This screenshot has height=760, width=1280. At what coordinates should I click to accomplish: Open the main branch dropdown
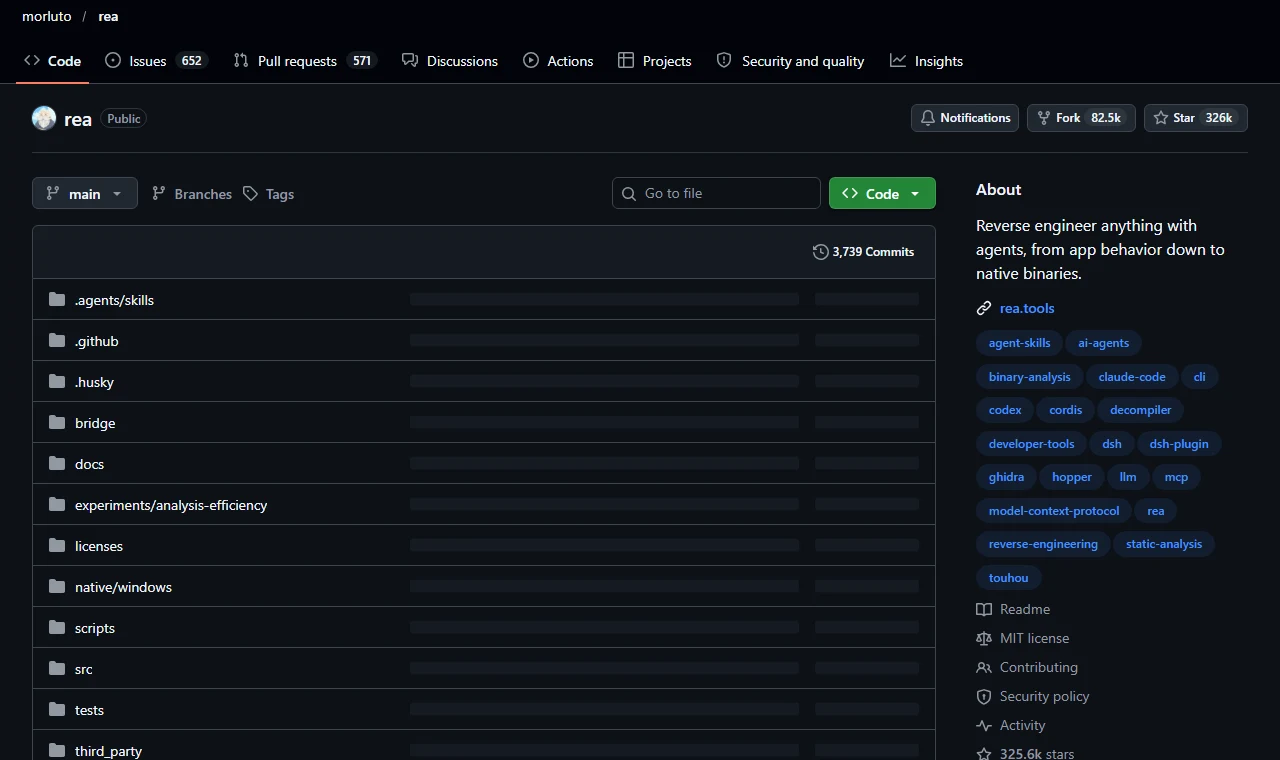[x=84, y=193]
